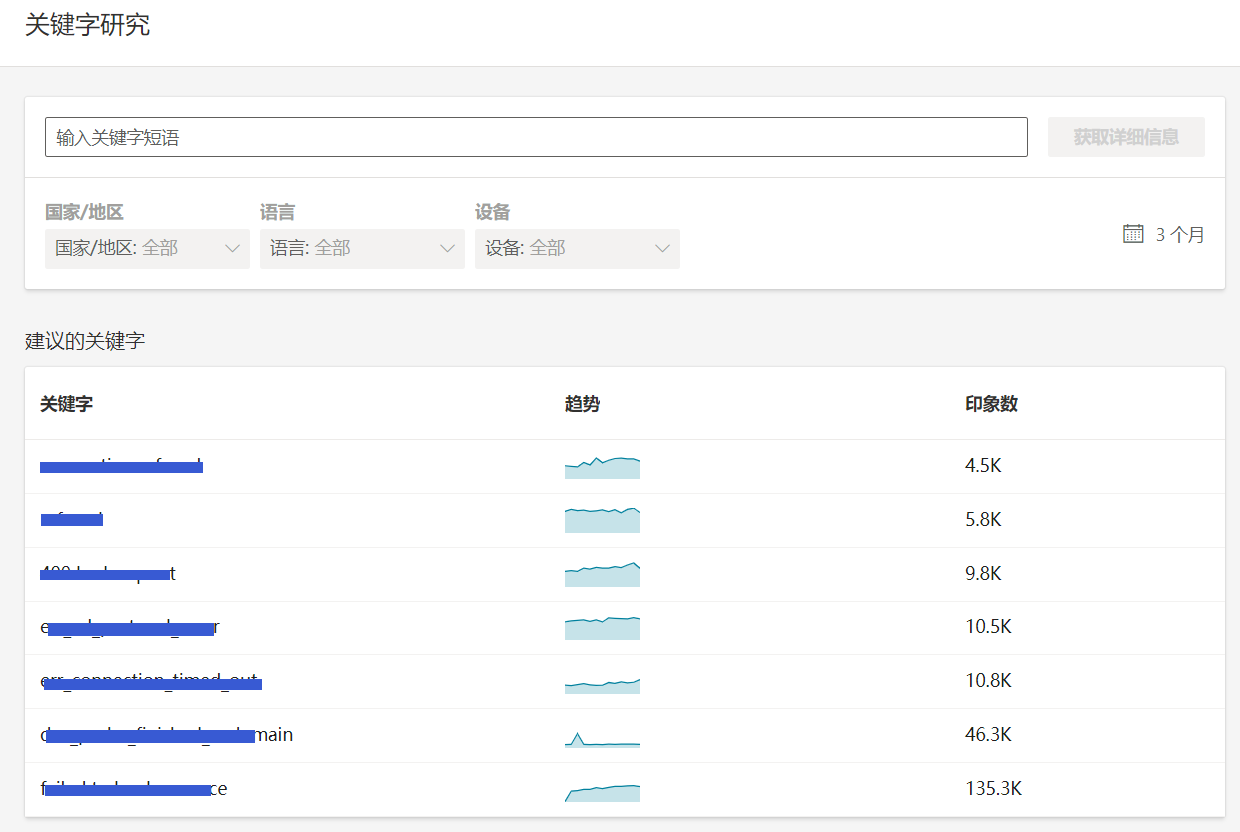Click the 输入关键字短语 input field
Viewport: 1240px width, 832px height.
[x=536, y=138]
